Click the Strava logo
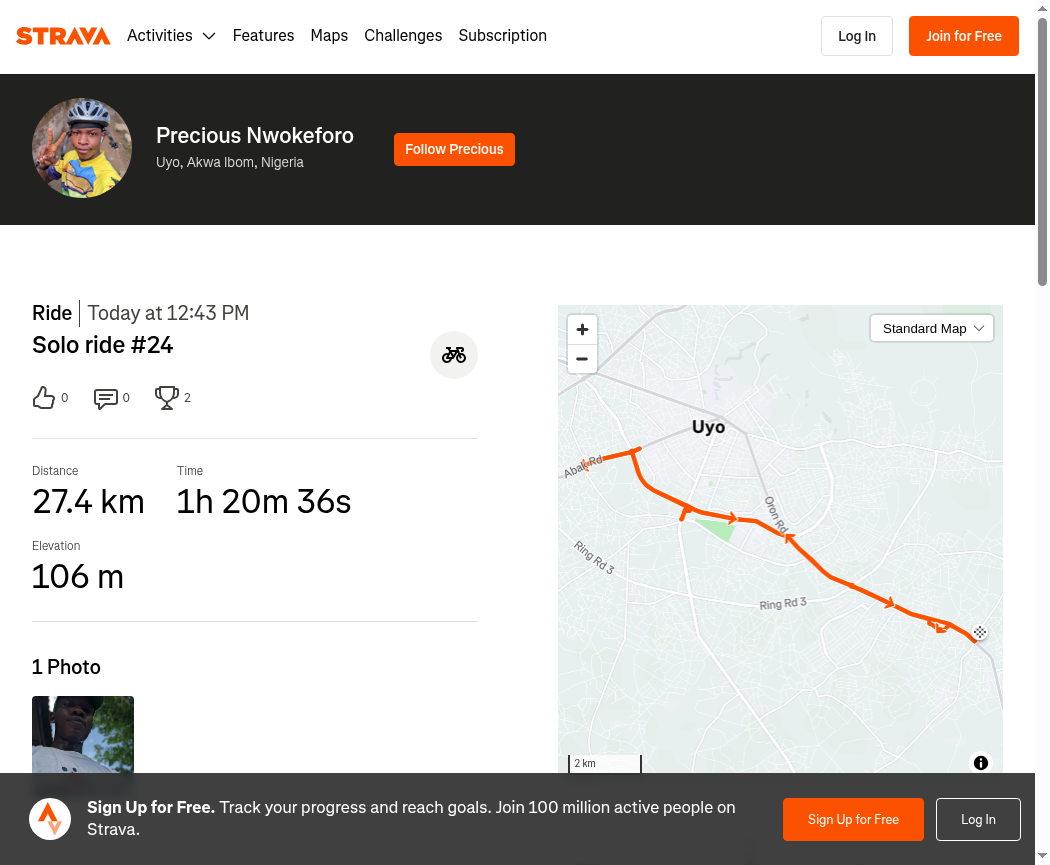 pos(63,35)
